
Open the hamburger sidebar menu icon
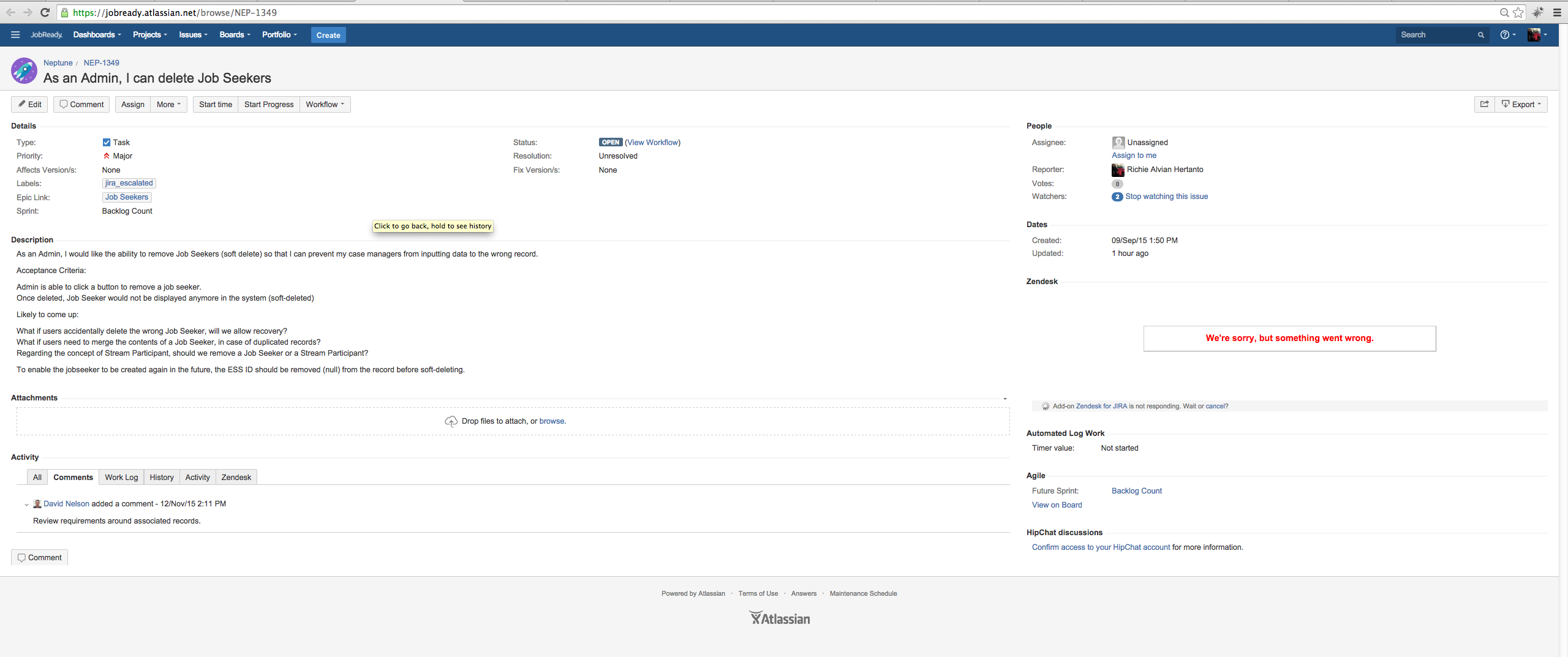15,35
